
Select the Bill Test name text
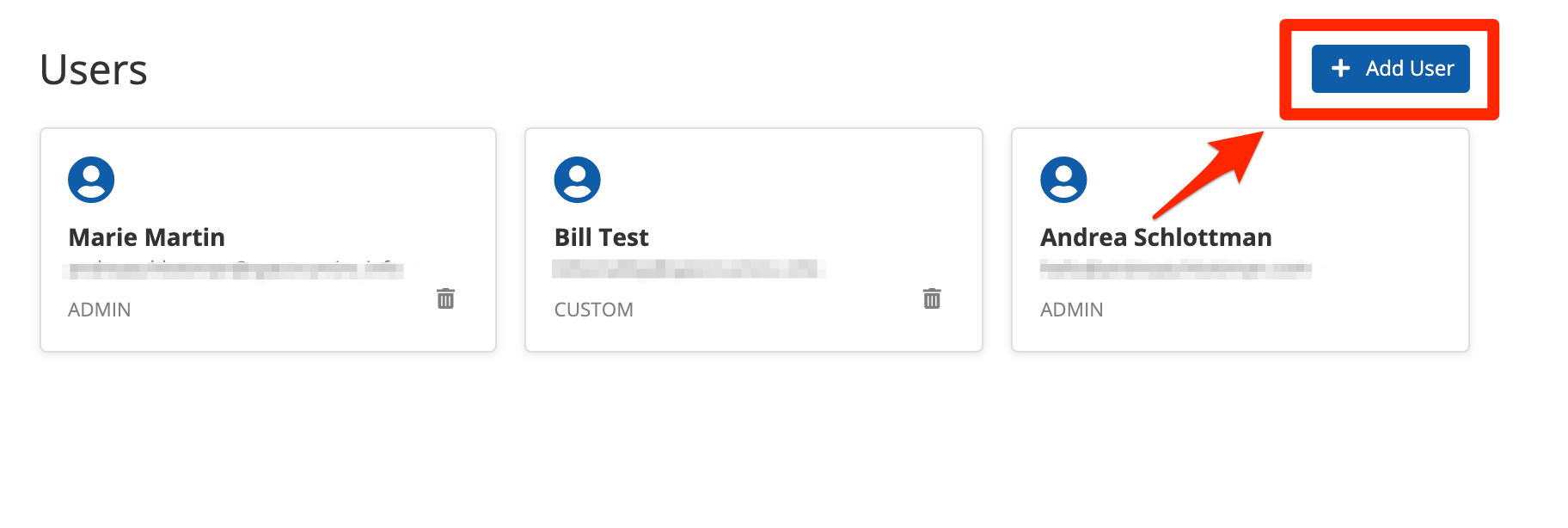[x=601, y=237]
